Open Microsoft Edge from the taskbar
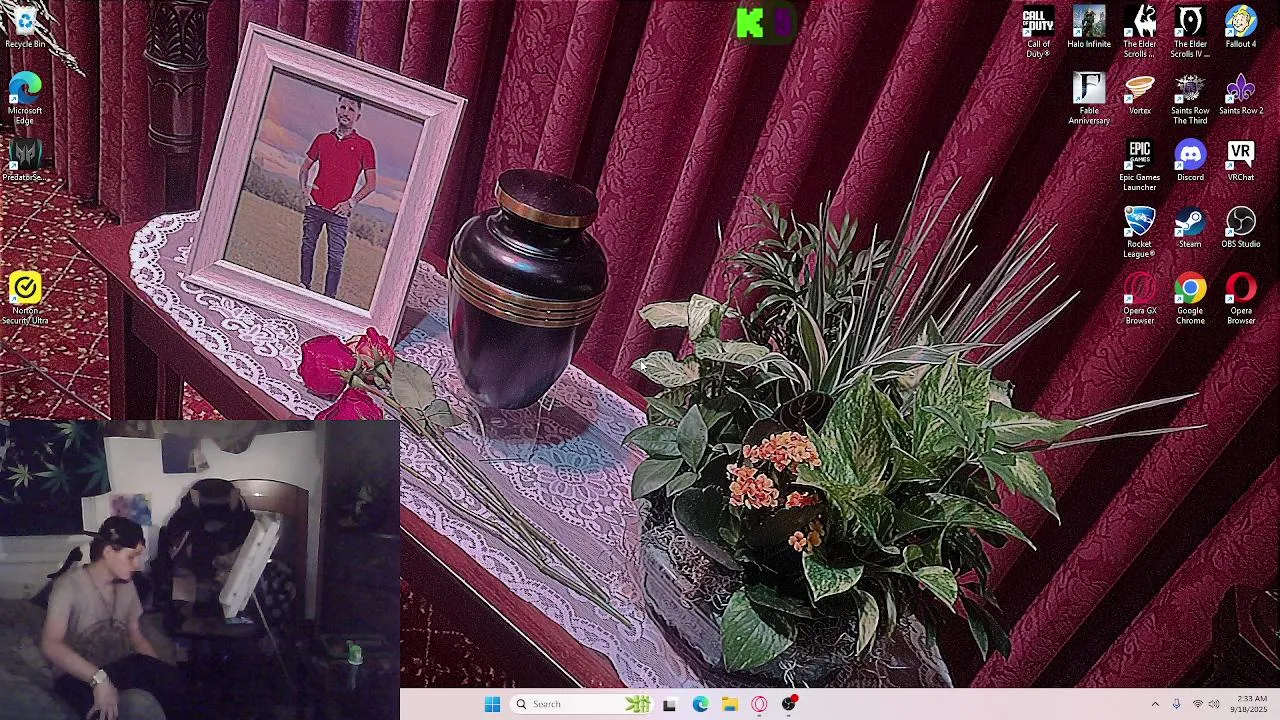This screenshot has width=1280, height=720. pos(700,704)
